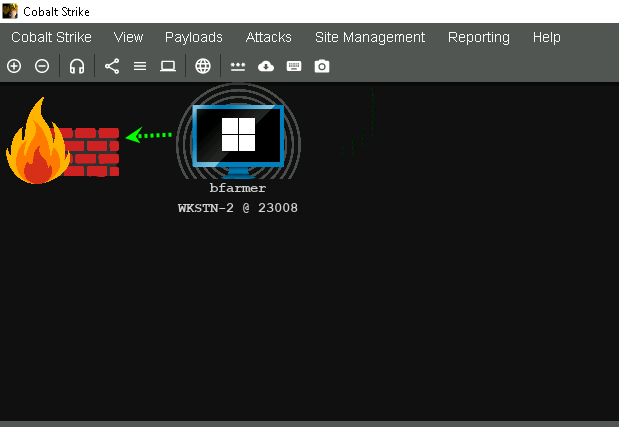Image resolution: width=619 pixels, height=427 pixels.
Task: Open Credentials view asterisks icon
Action: click(x=238, y=66)
